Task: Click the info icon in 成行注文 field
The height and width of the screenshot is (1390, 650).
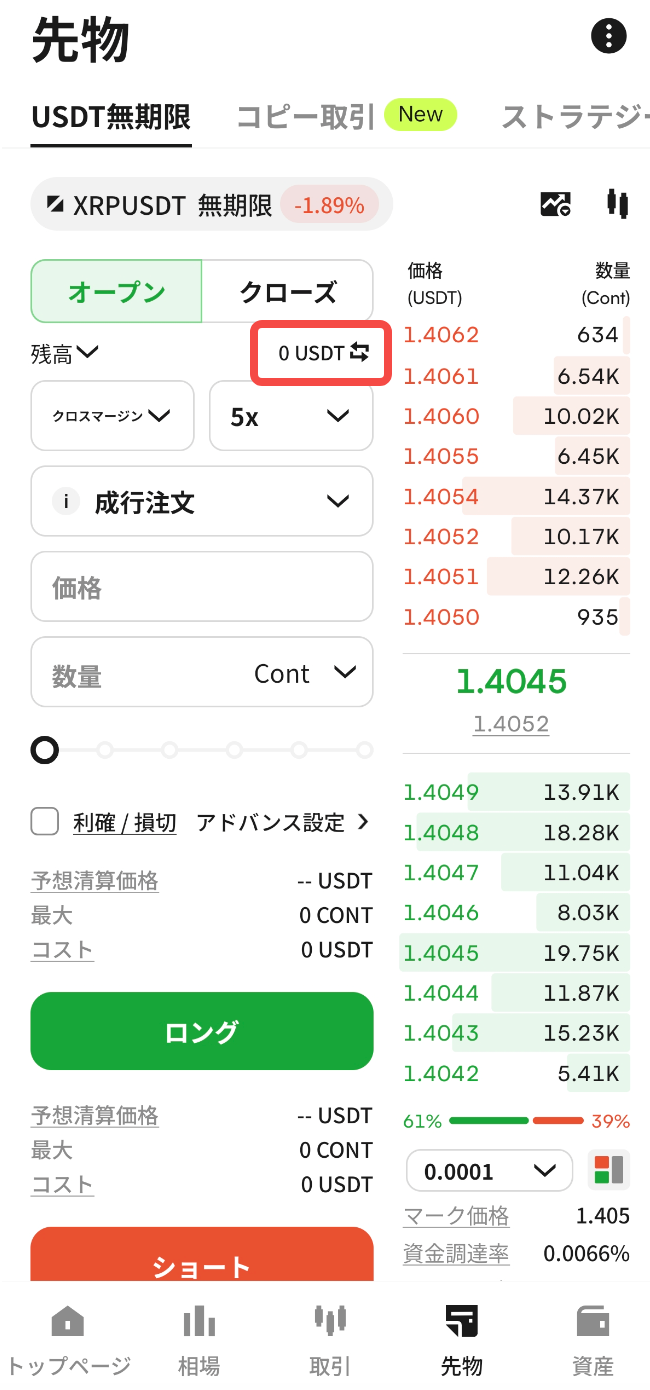Action: click(66, 501)
